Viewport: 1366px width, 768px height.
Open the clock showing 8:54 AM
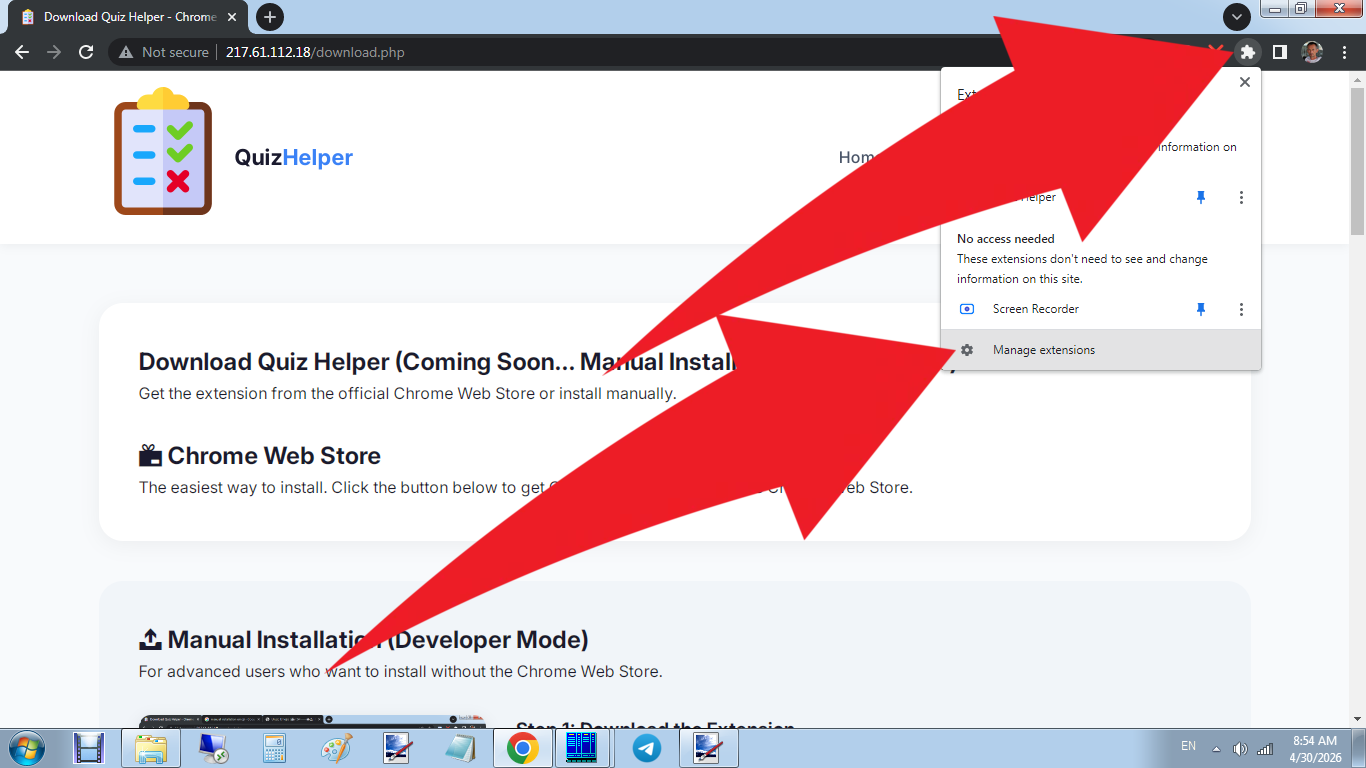click(x=1315, y=749)
